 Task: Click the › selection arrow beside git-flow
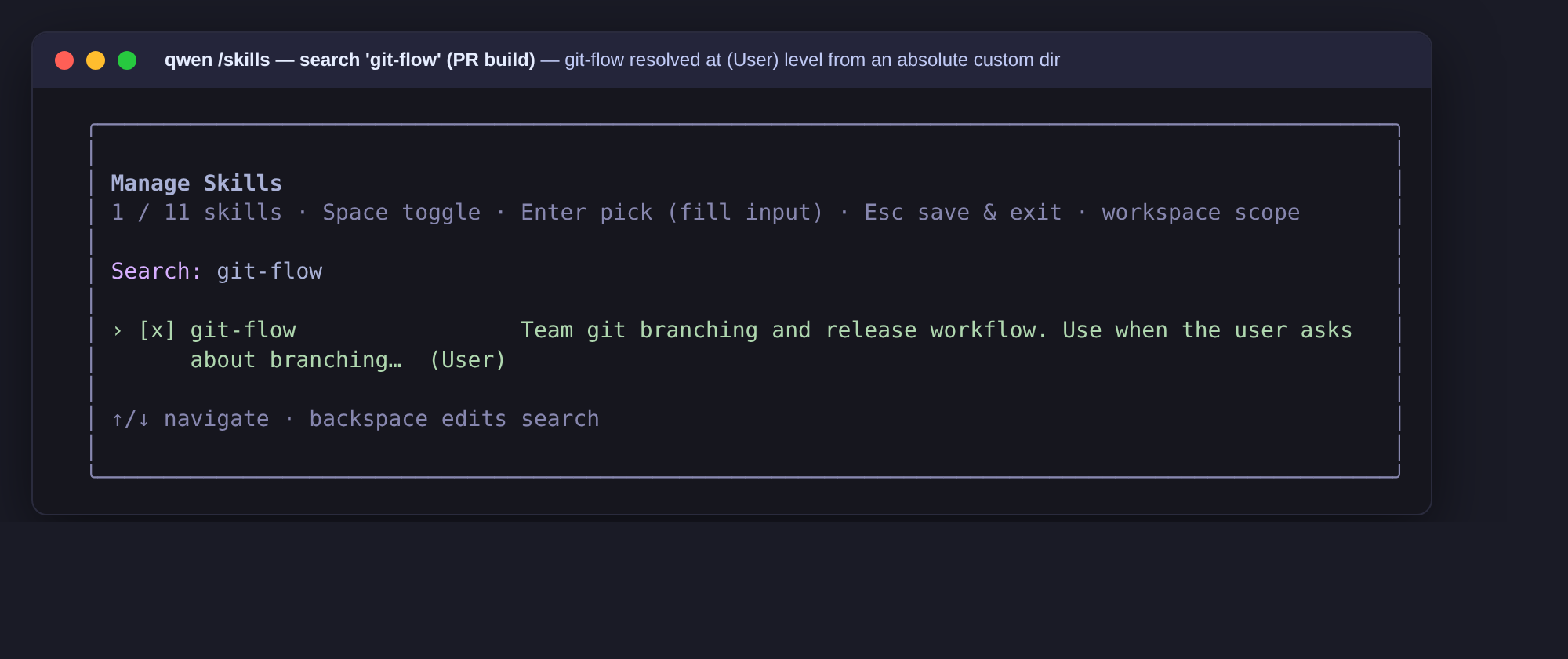(x=118, y=330)
